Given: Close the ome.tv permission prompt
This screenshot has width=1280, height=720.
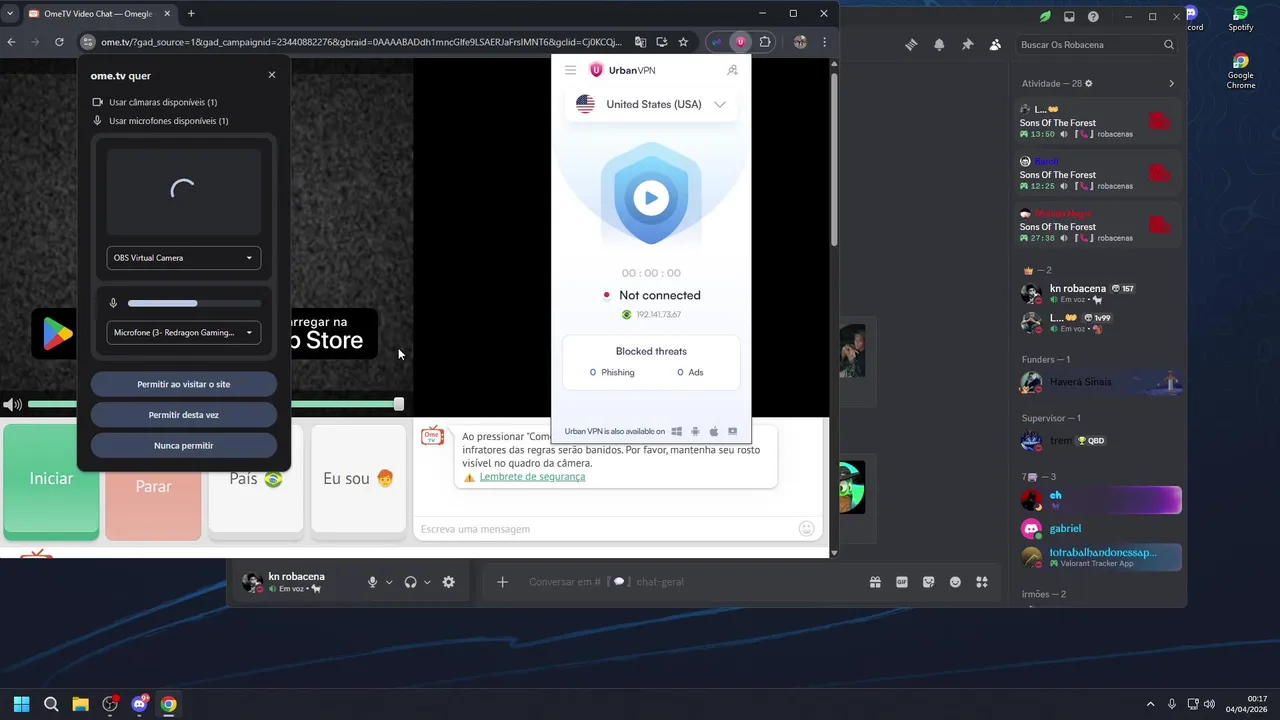Looking at the screenshot, I should [272, 75].
